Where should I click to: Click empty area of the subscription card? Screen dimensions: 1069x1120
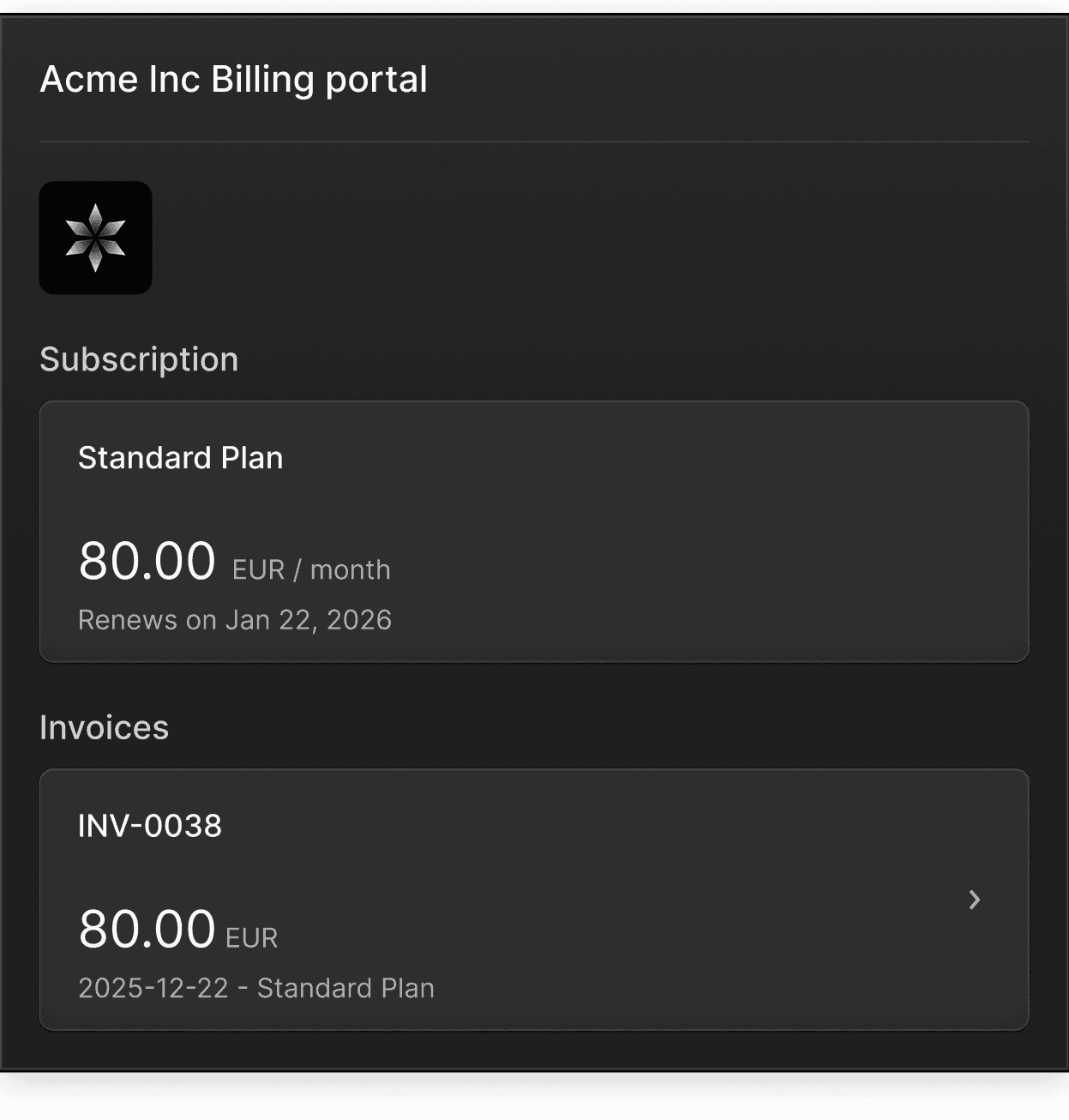click(x=686, y=532)
